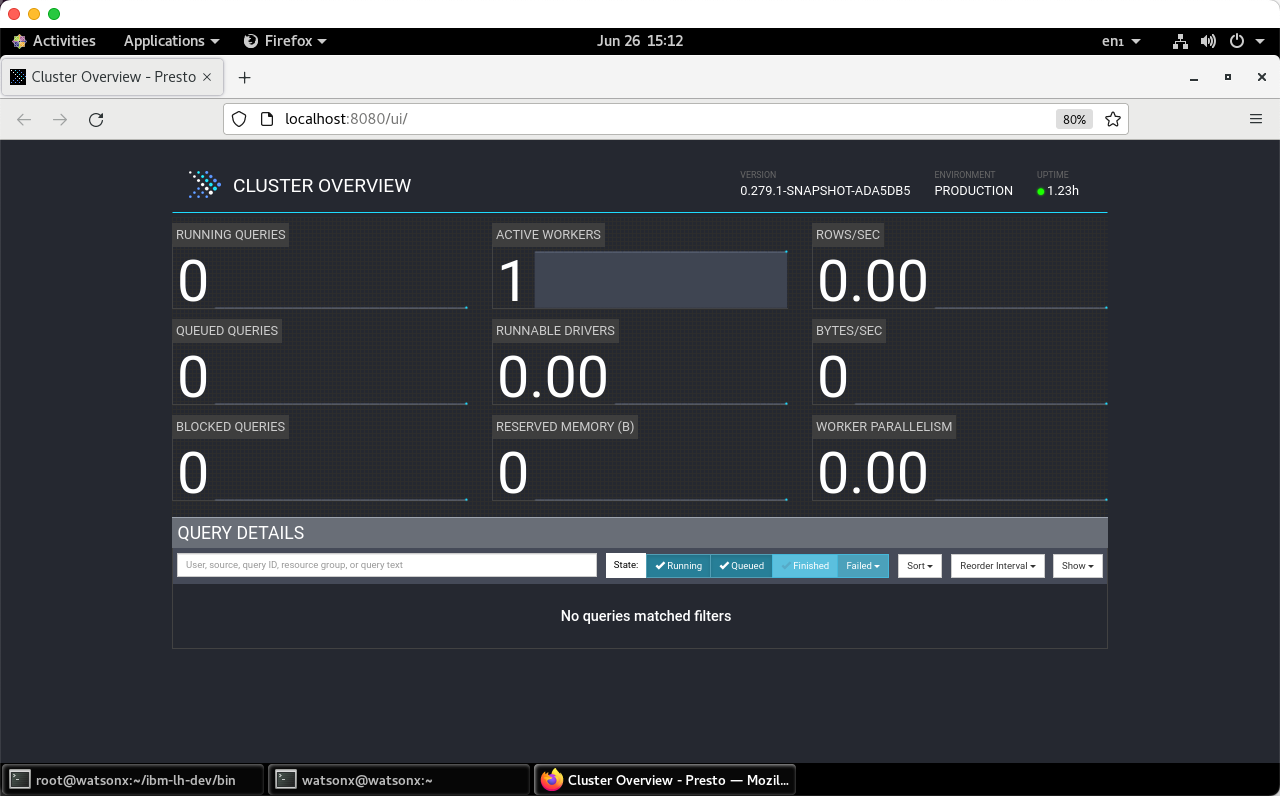Open the Applications menu
The image size is (1280, 796).
pyautogui.click(x=171, y=41)
